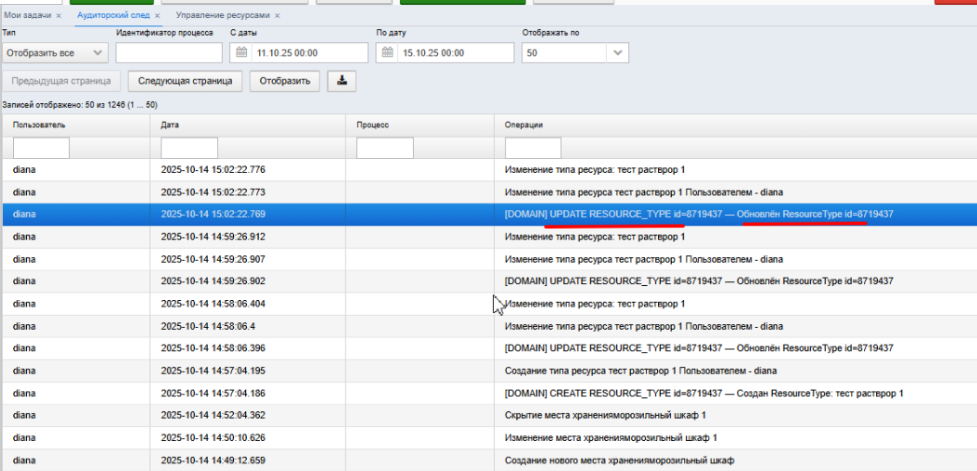The image size is (977, 471).
Task: Select date cell 2025-10-14 14:57:04.195
Action: pos(213,371)
